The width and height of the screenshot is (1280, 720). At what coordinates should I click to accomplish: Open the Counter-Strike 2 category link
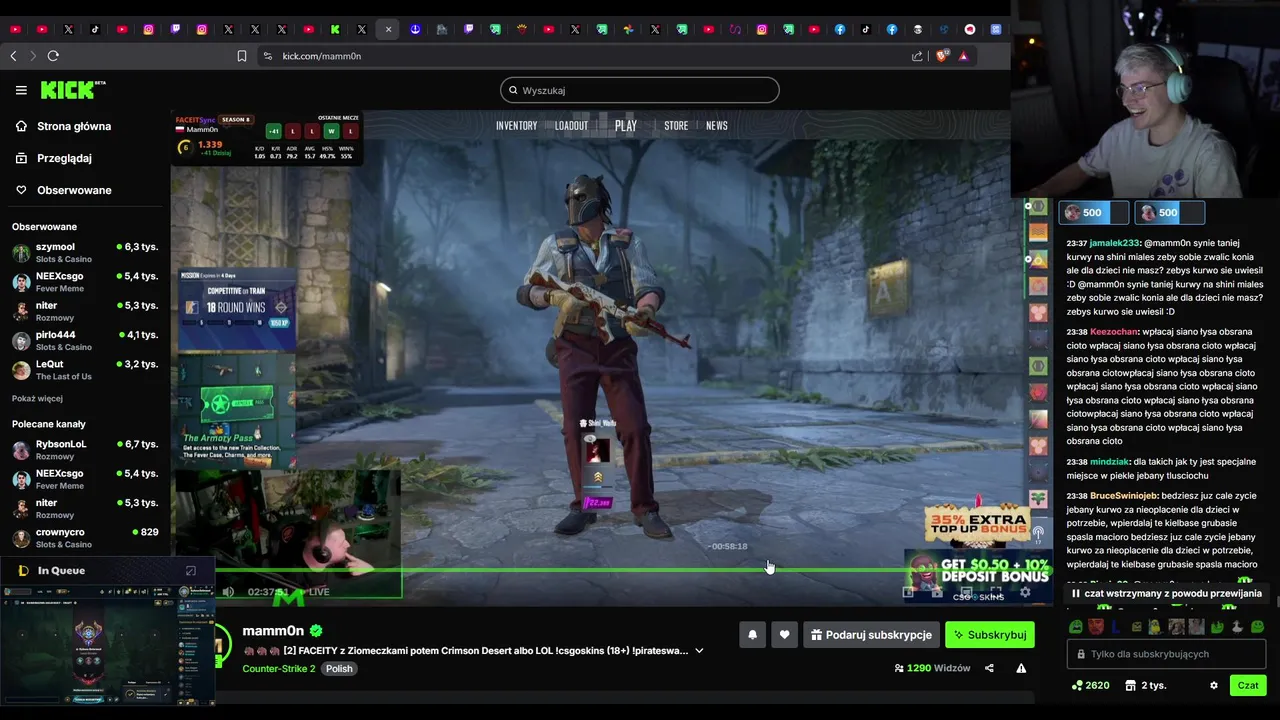point(279,668)
